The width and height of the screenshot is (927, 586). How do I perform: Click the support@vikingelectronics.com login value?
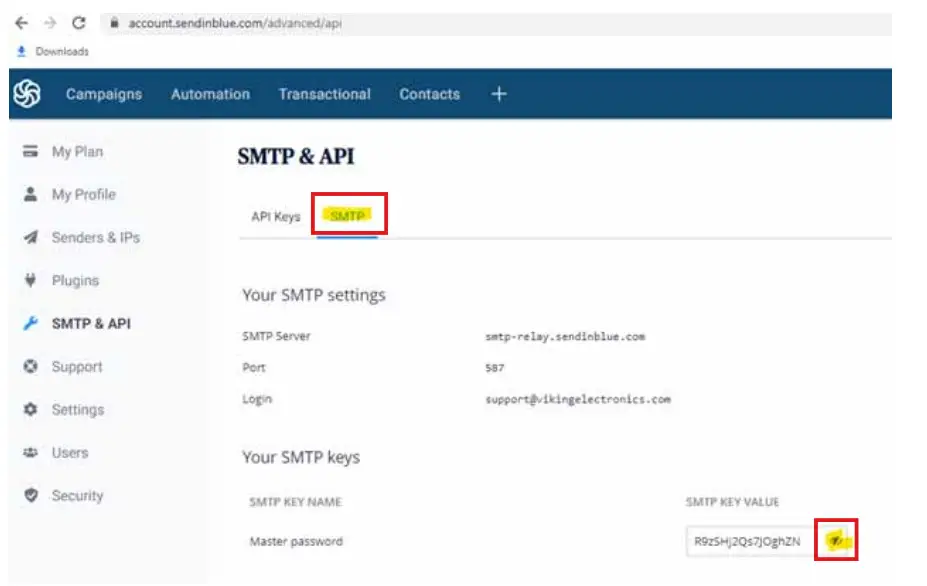click(578, 399)
